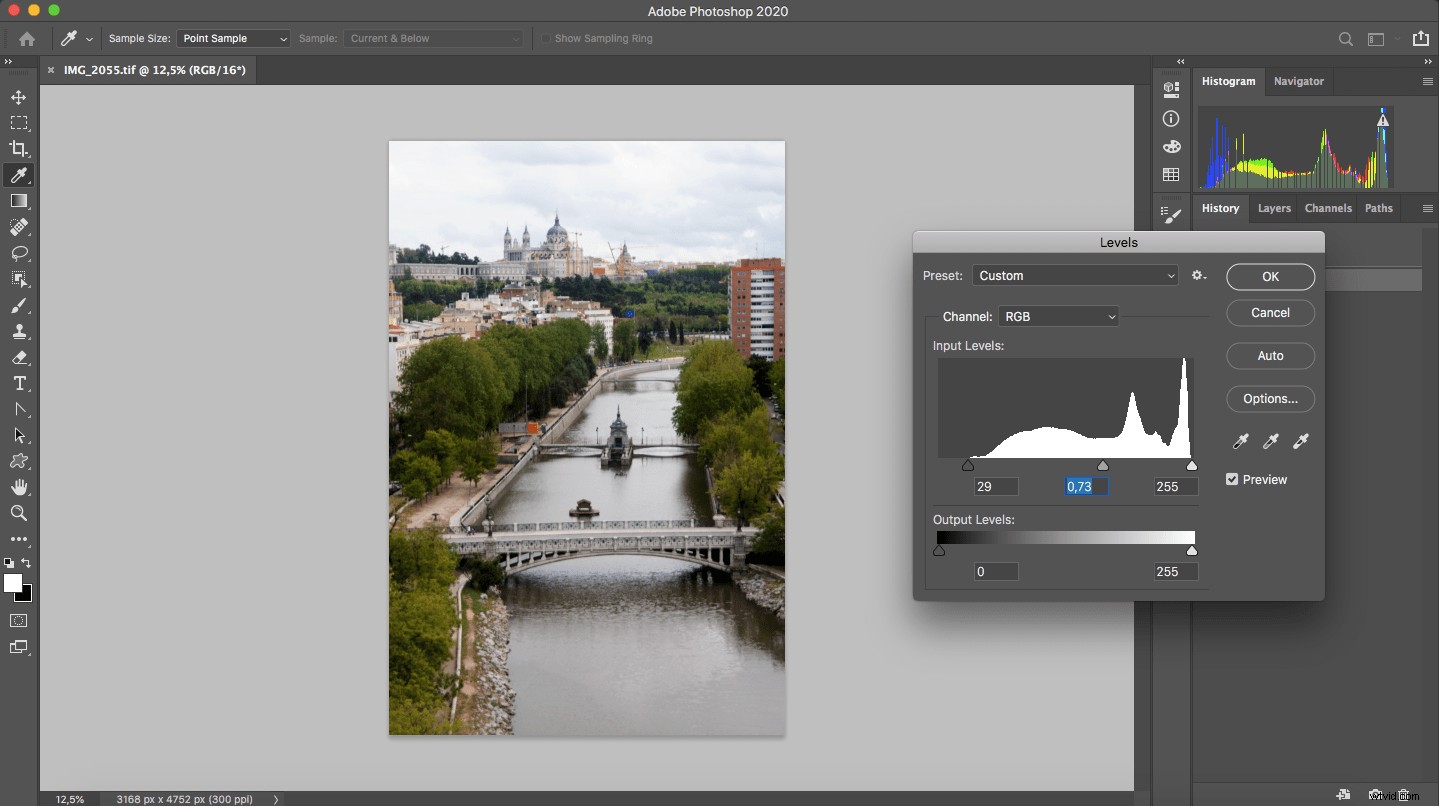Select the Crop tool
The width and height of the screenshot is (1439, 806).
[x=18, y=149]
